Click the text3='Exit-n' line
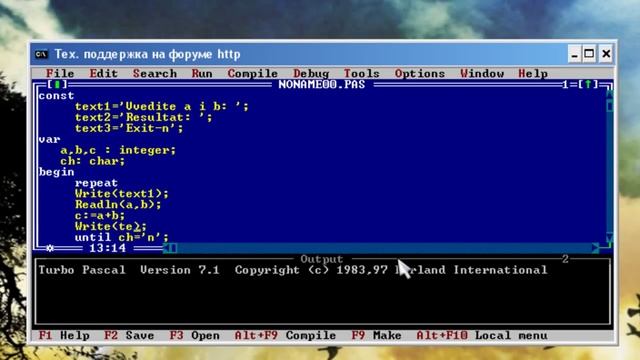 click(129, 128)
